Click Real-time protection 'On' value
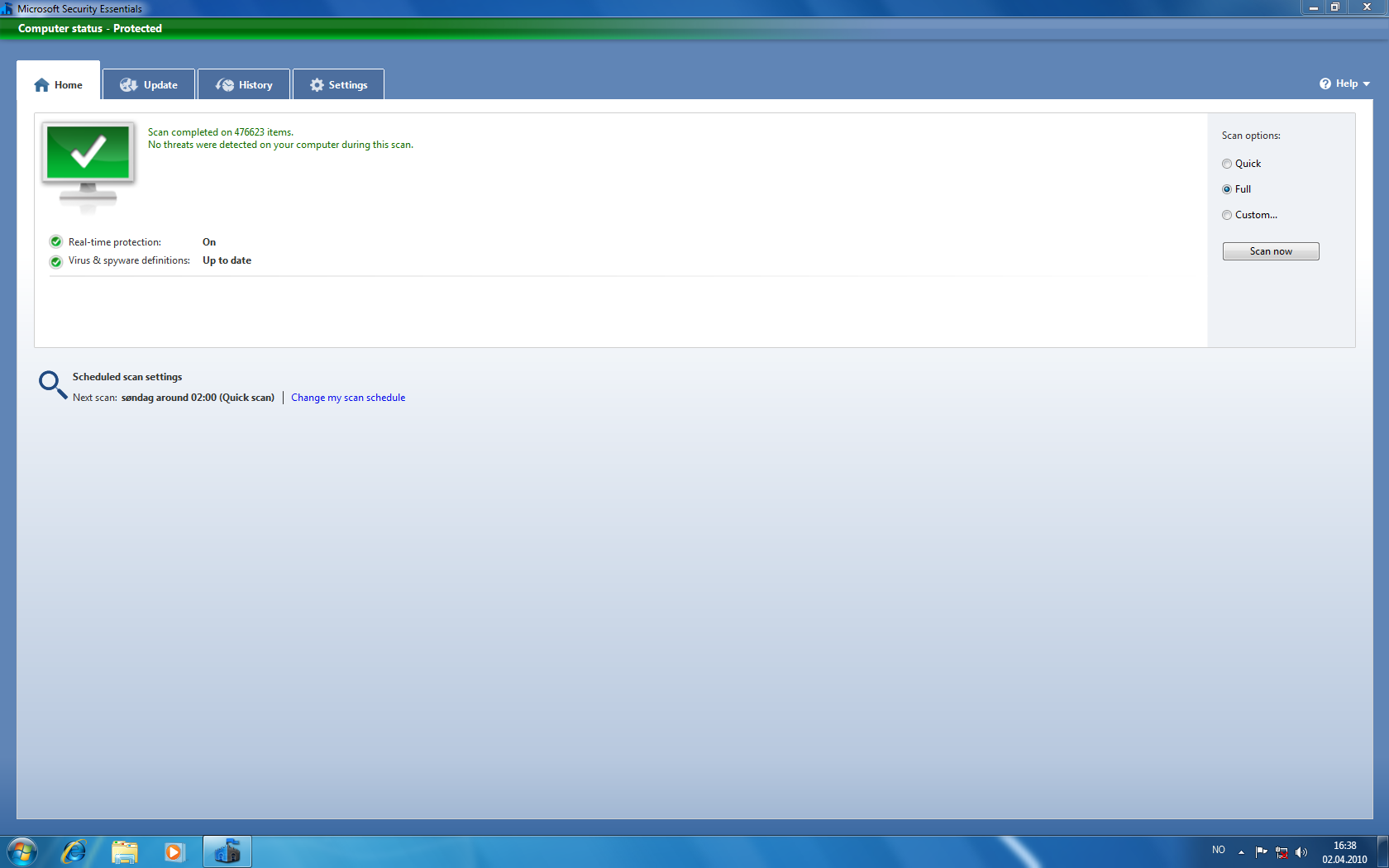This screenshot has height=868, width=1389. pos(209,242)
